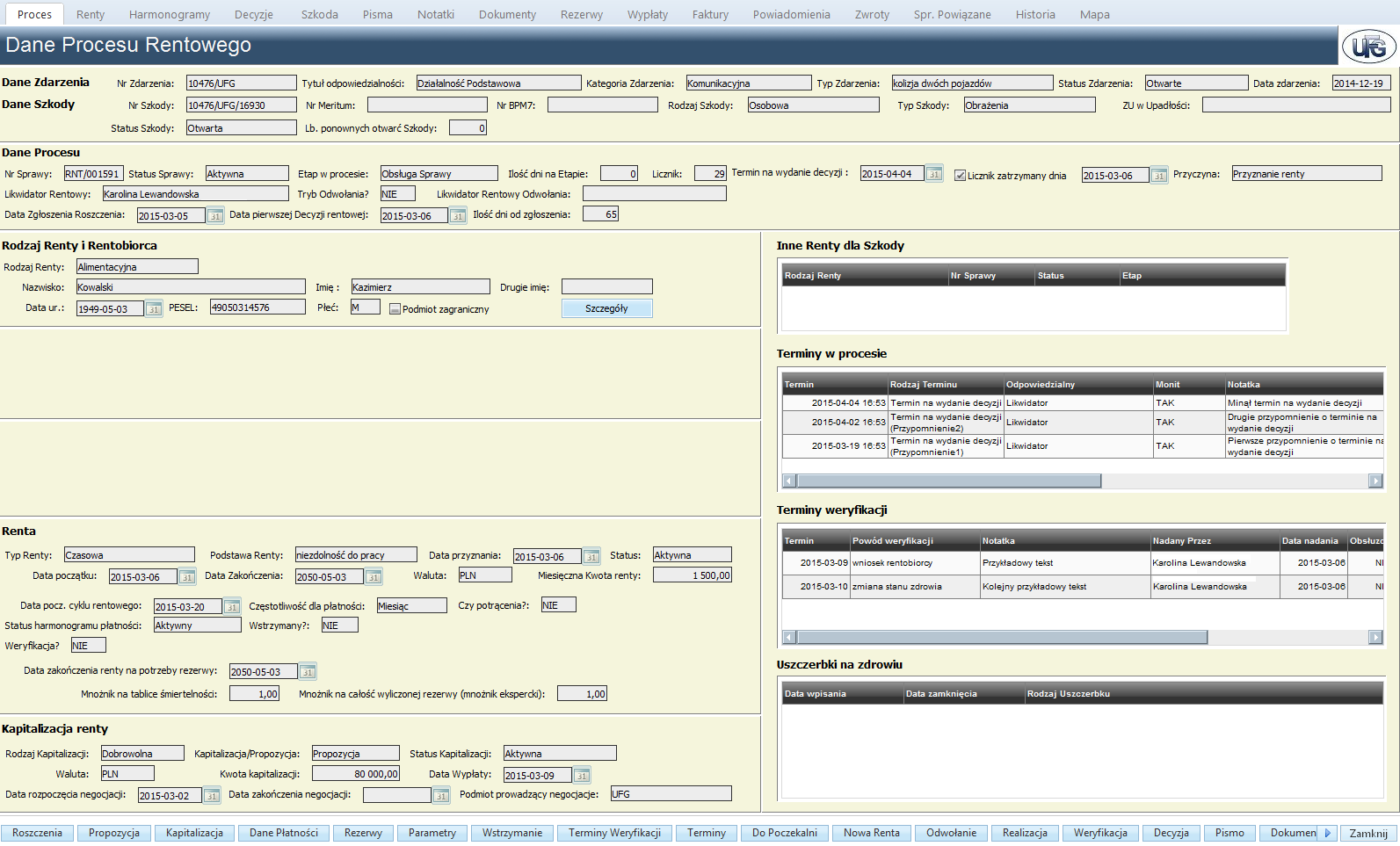Open the Rezerwy tab
The height and width of the screenshot is (846, 1400).
[x=582, y=14]
